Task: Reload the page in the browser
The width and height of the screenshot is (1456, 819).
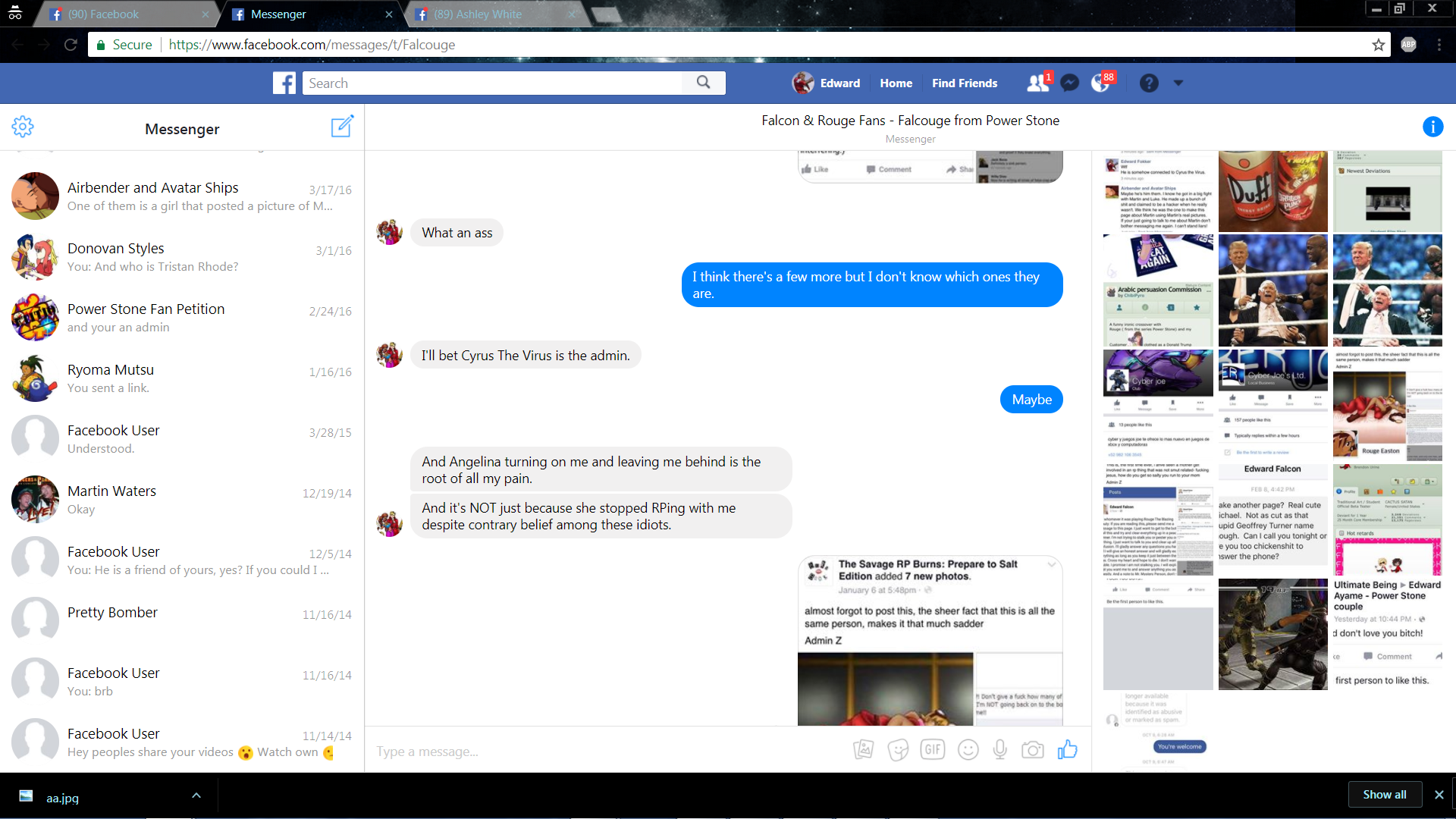Action: pyautogui.click(x=71, y=45)
